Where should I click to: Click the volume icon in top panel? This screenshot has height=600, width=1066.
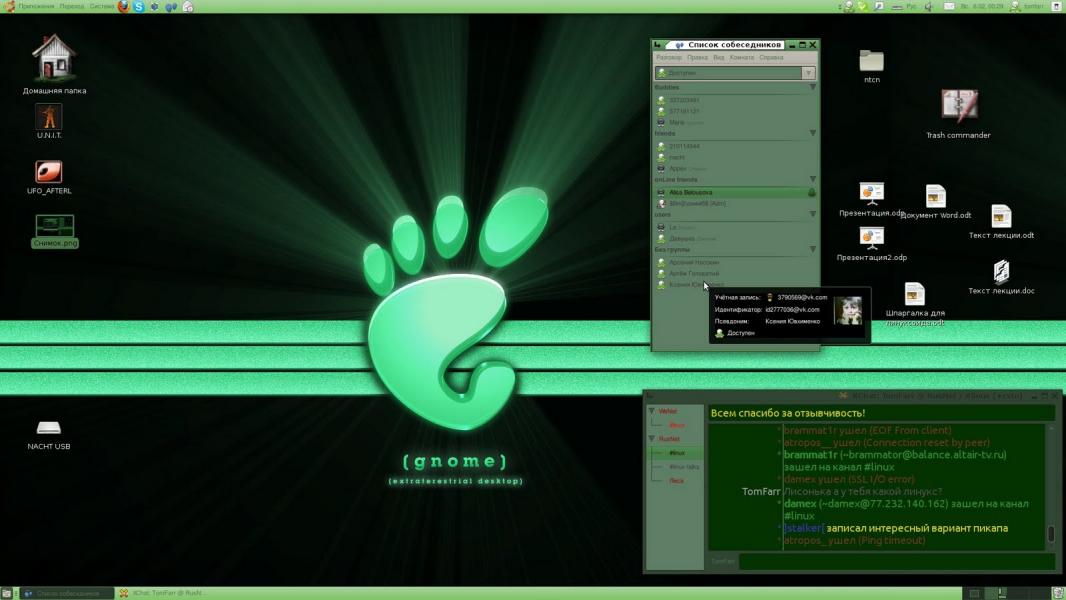point(929,6)
